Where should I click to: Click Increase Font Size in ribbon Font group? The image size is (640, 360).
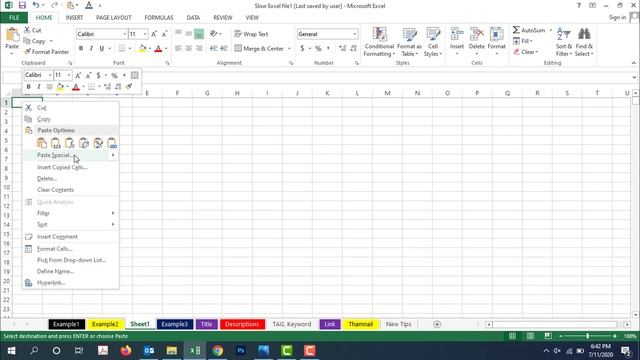tap(154, 34)
